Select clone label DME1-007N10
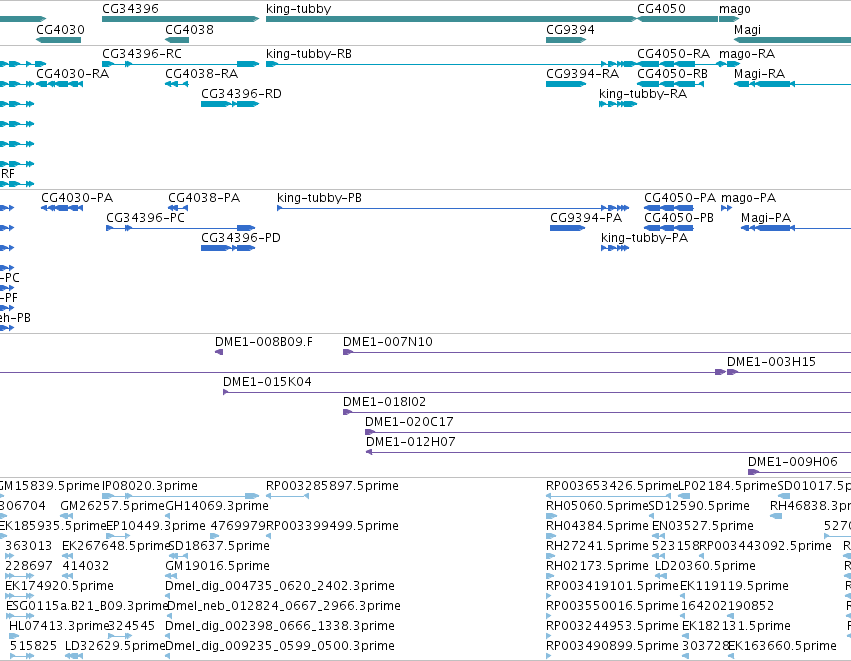Screen dimensions: 851x661 point(388,342)
